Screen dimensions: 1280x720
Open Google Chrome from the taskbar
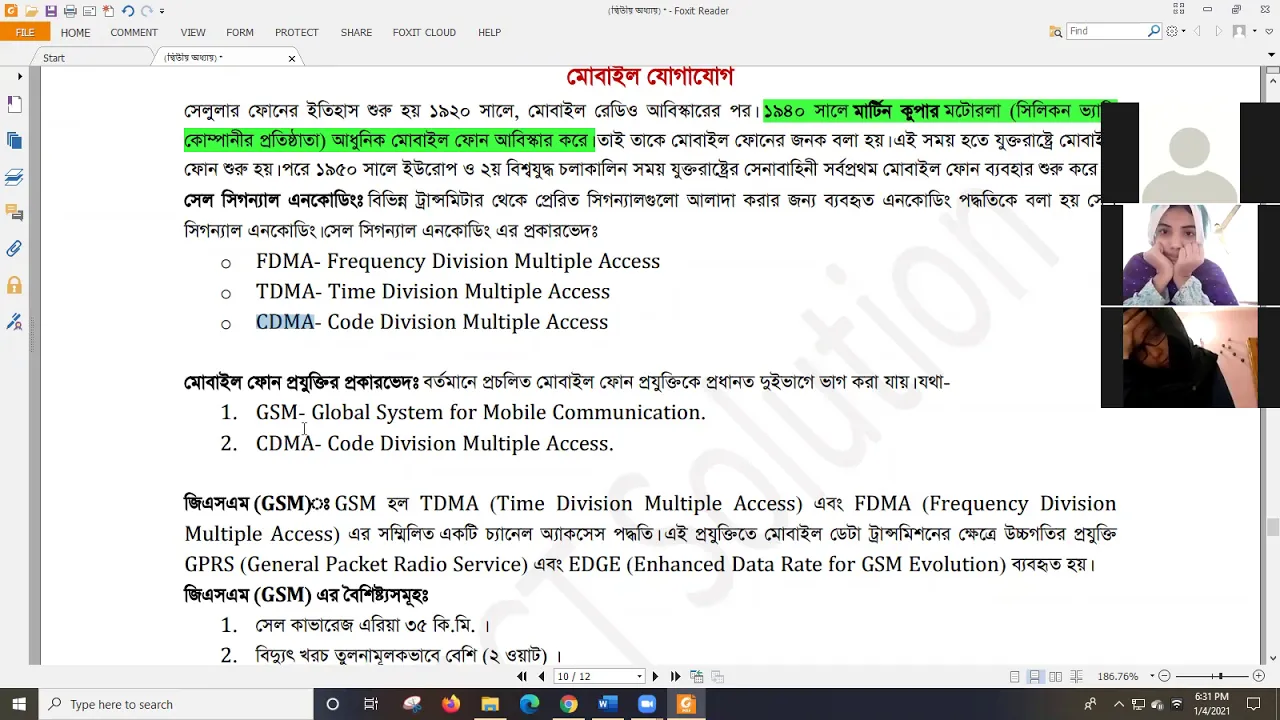coord(568,704)
